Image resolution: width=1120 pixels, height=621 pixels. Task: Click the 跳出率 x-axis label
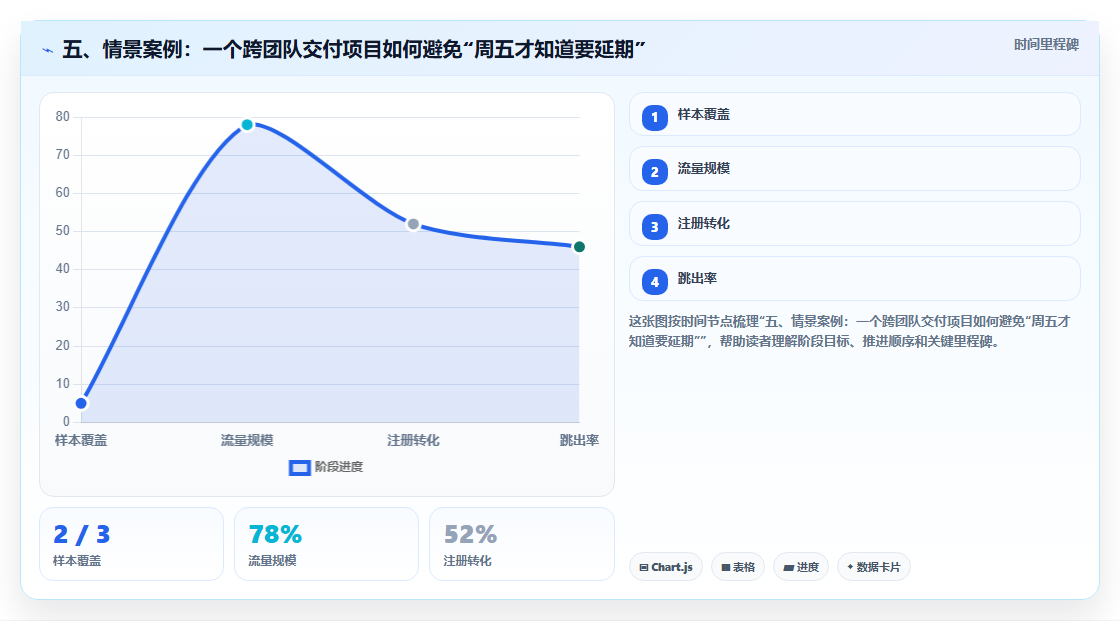click(x=579, y=441)
